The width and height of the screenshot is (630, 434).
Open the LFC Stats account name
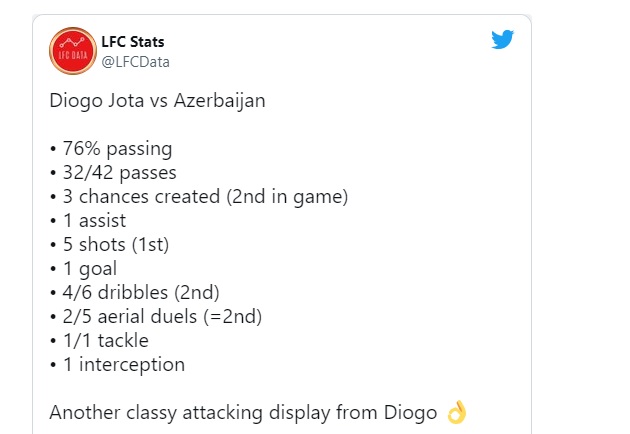coord(133,42)
